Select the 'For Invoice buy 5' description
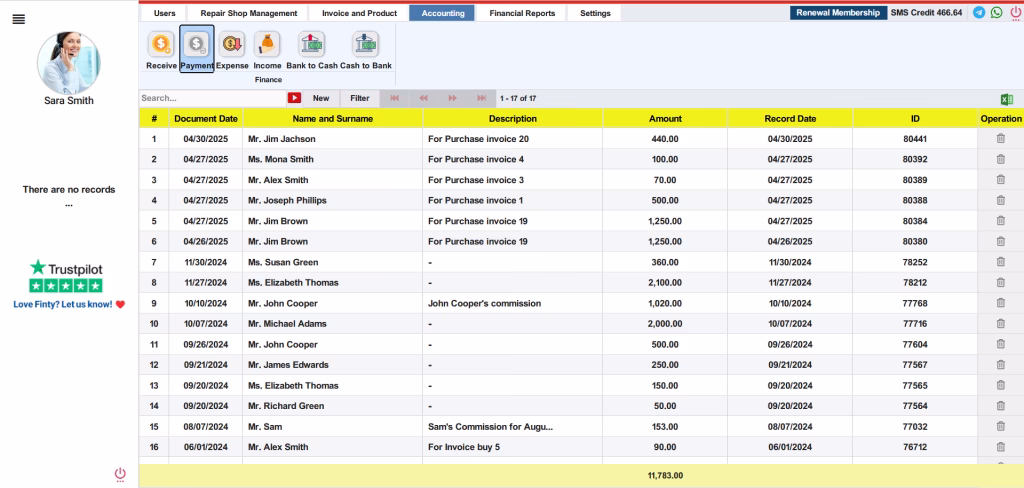The height and width of the screenshot is (488, 1024). 513,447
